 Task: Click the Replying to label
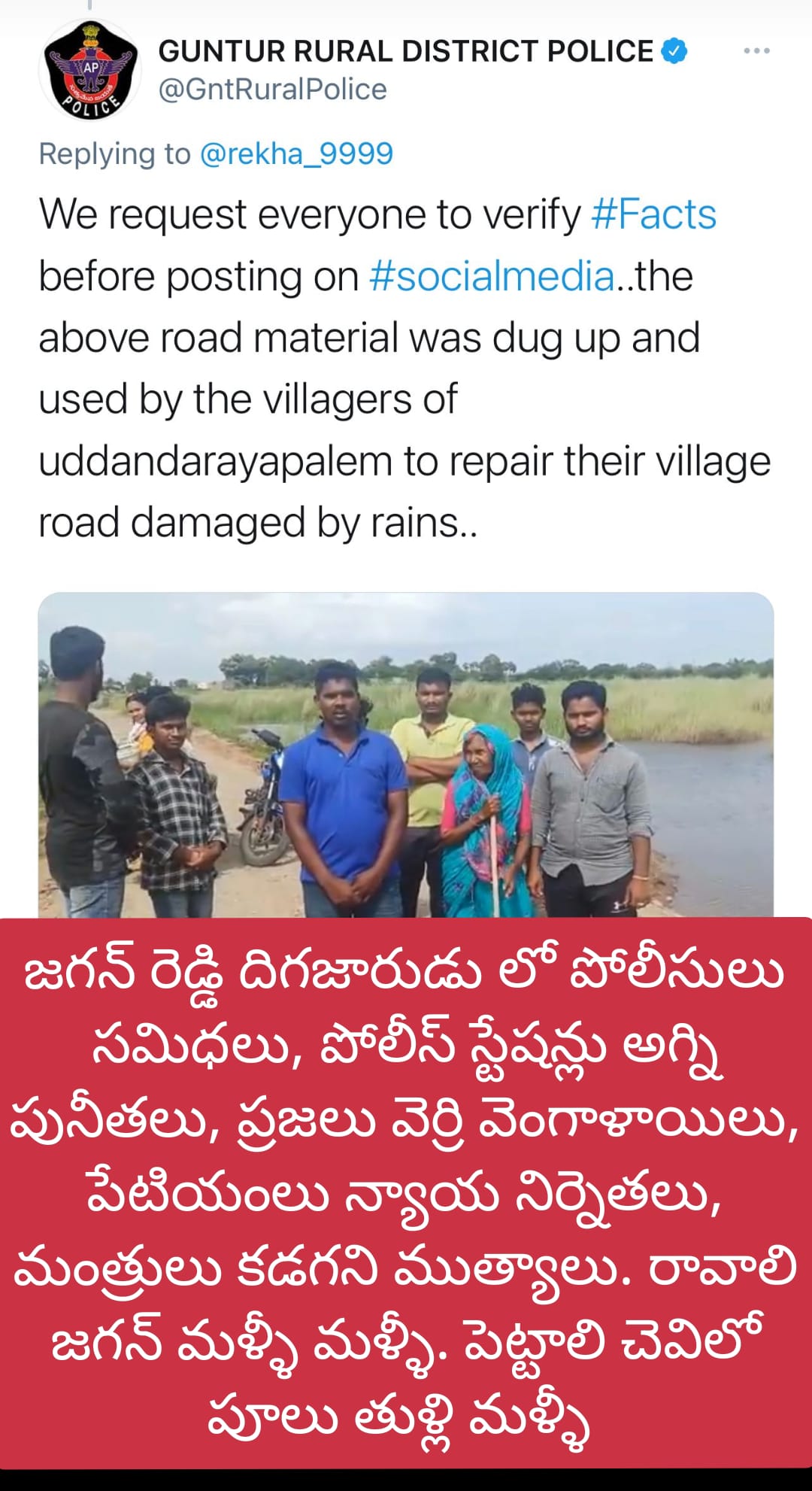(x=115, y=153)
